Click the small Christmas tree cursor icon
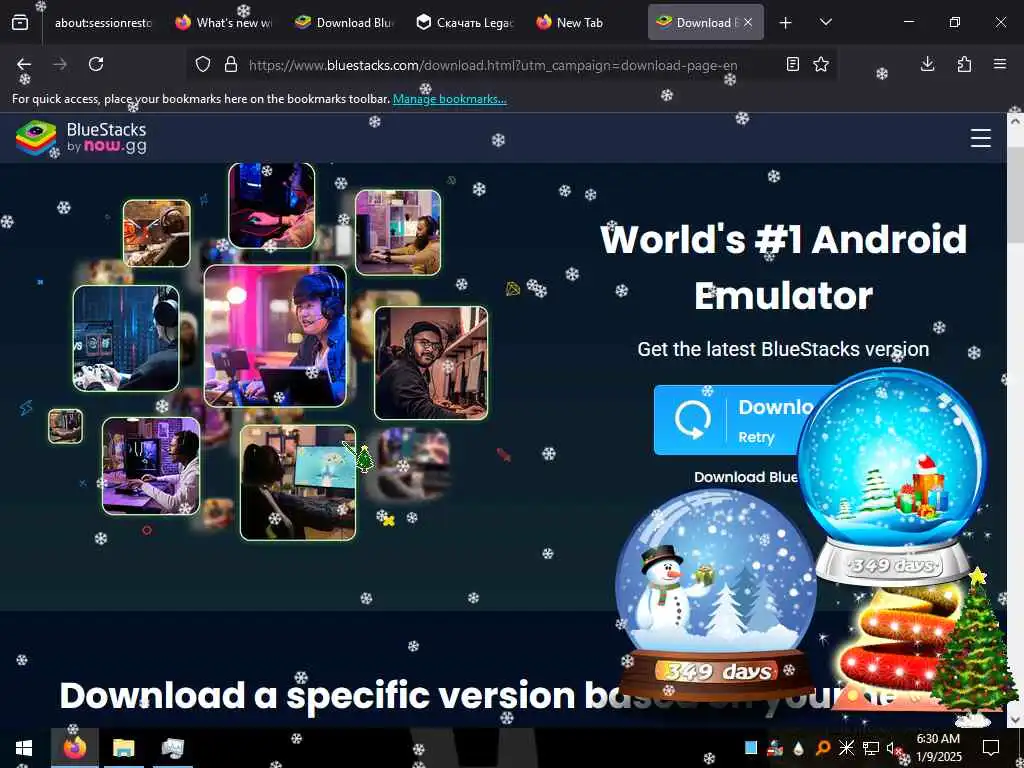This screenshot has width=1024, height=768. coord(362,457)
